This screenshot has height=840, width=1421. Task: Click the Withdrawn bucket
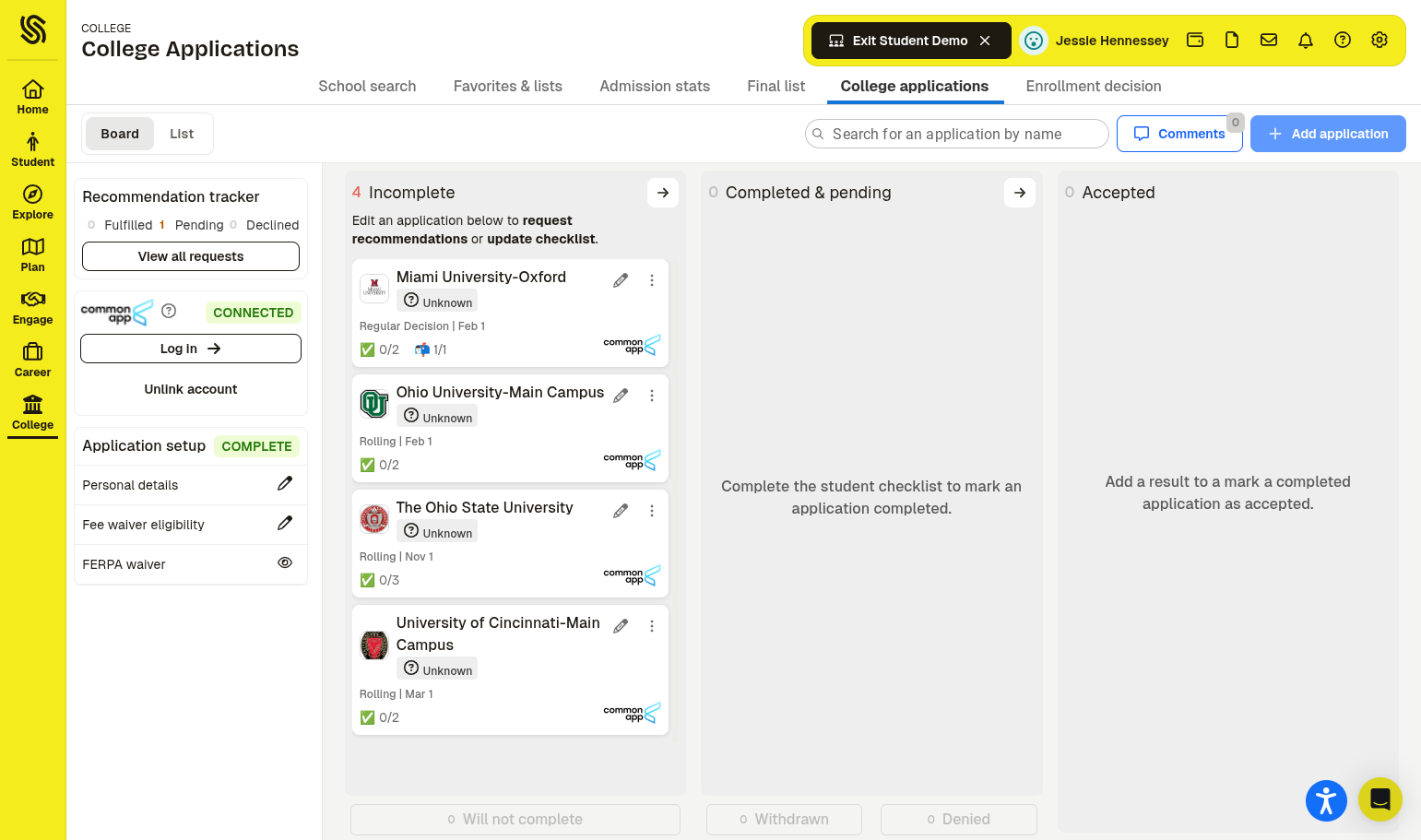pyautogui.click(x=784, y=819)
